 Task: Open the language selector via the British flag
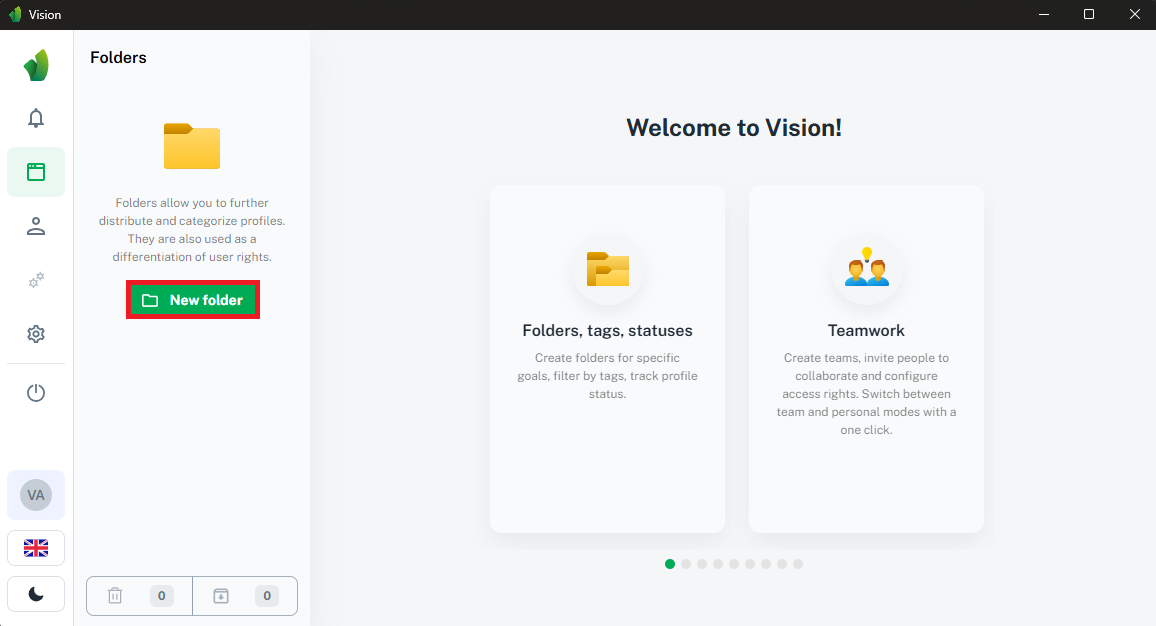(36, 547)
